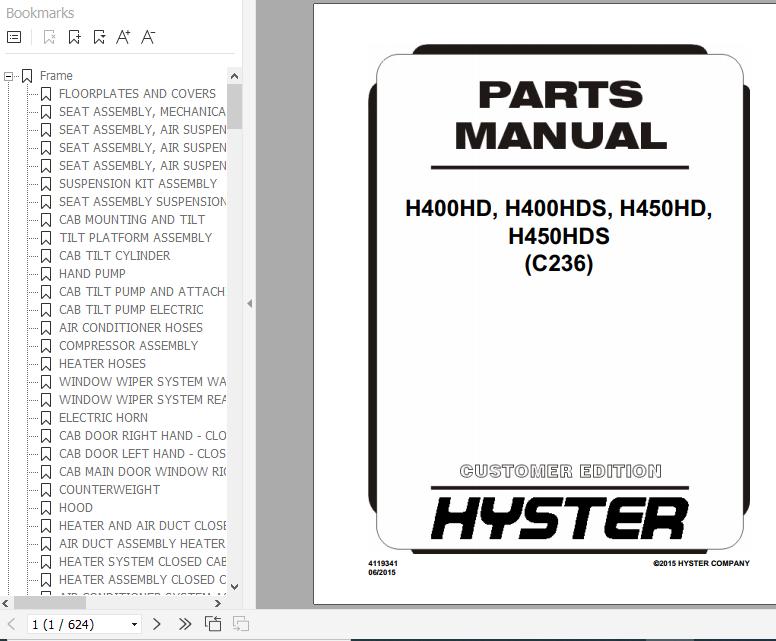Click bookmark icon beside ELECTRIC HORN
Viewport: 776px width, 641px height.
(46, 418)
